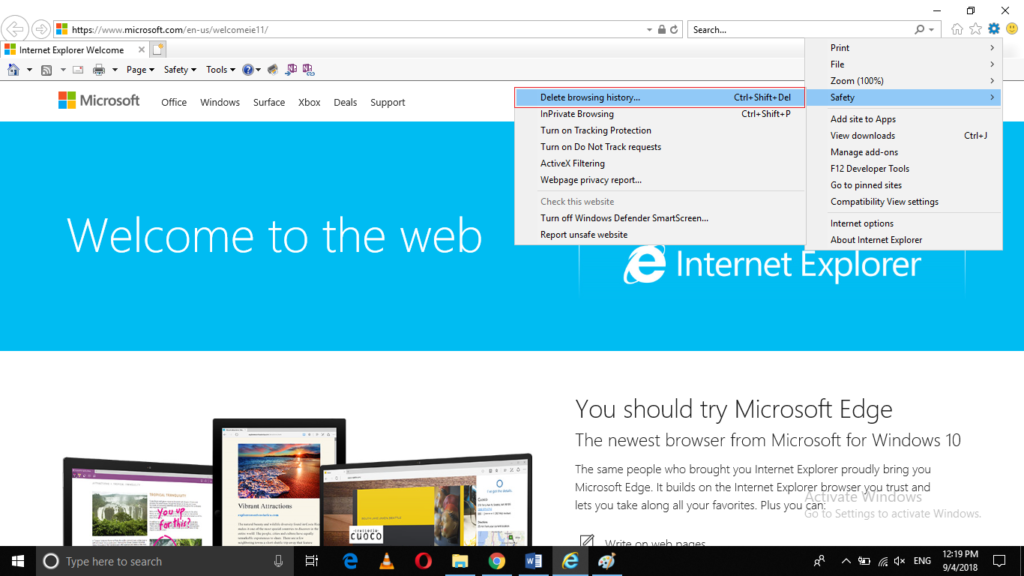The height and width of the screenshot is (576, 1024).
Task: Open Favorites with the star icon
Action: click(976, 29)
